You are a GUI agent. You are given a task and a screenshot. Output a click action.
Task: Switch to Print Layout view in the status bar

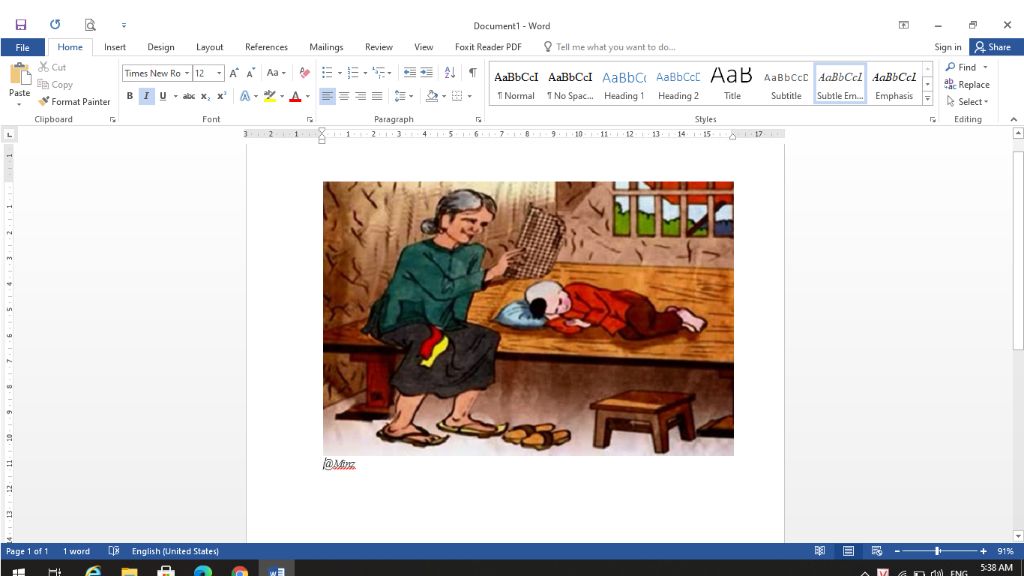click(848, 551)
